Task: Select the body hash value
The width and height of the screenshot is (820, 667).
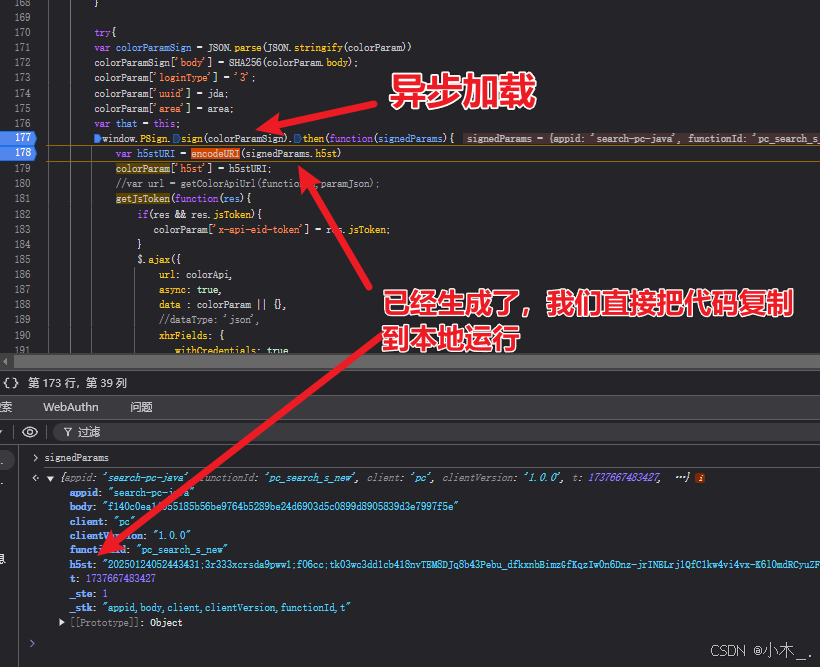Action: coord(280,506)
